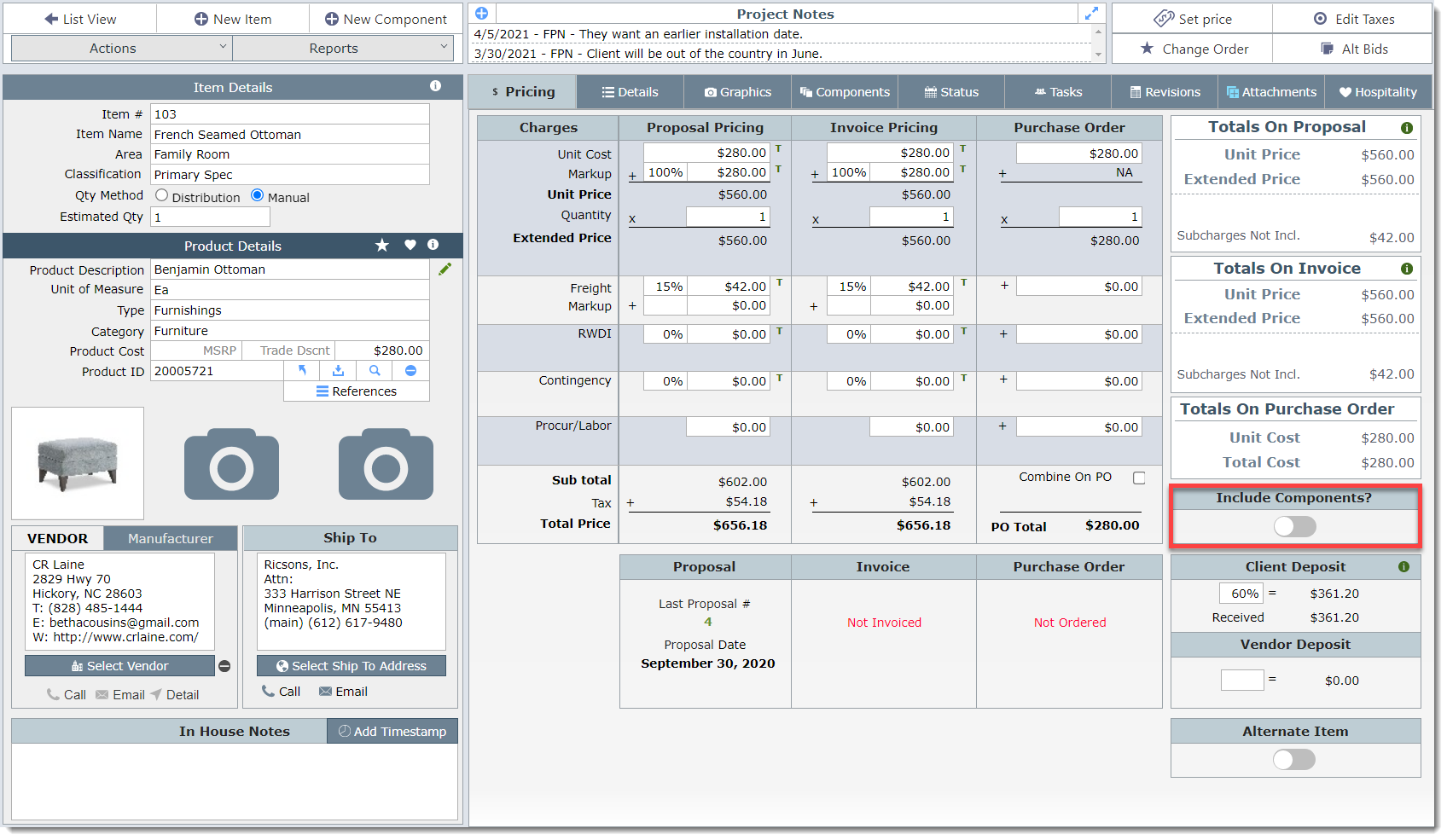
Task: Click Select Vendor button
Action: tap(119, 666)
